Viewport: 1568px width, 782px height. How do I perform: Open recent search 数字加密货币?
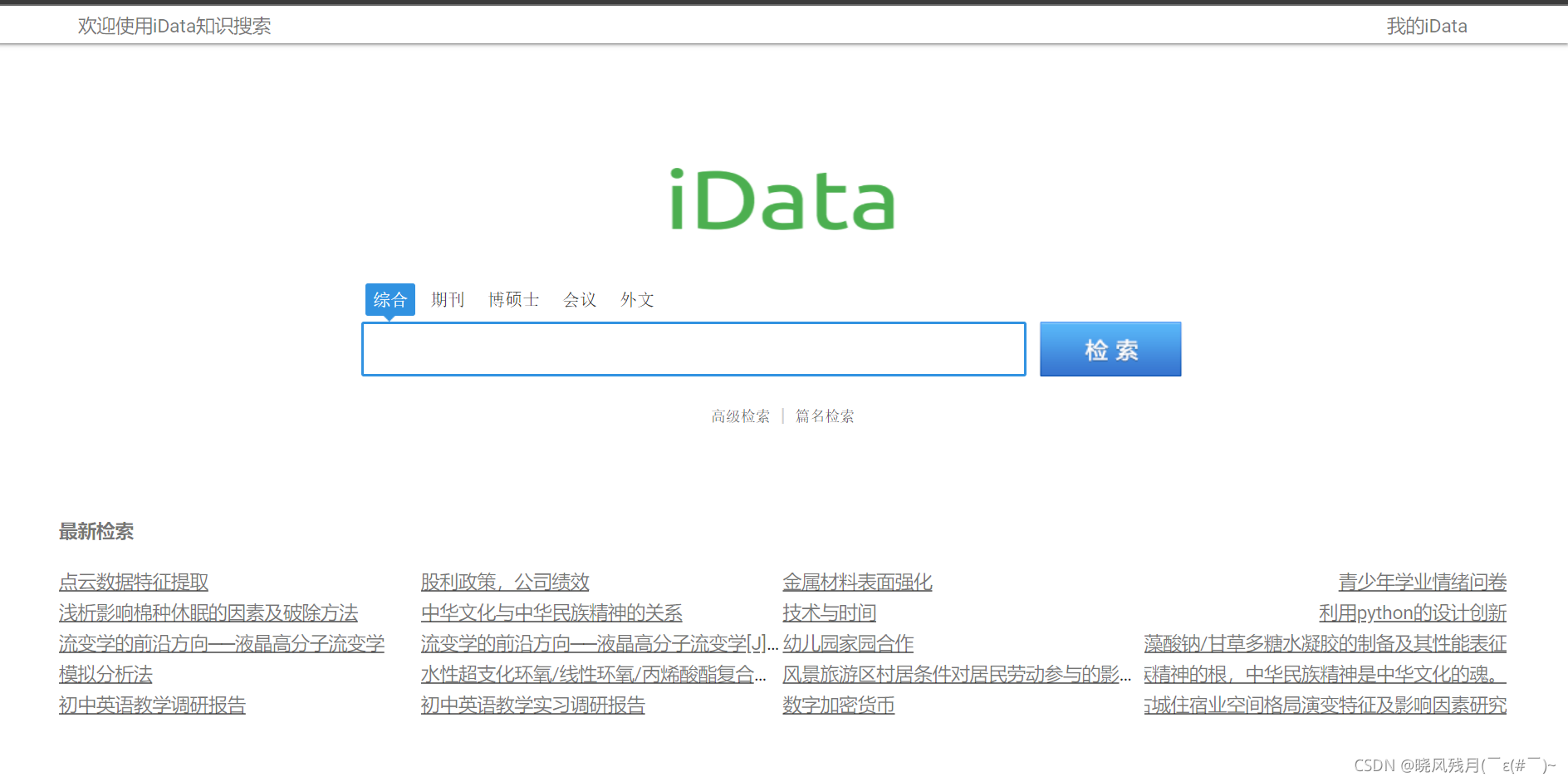(x=839, y=705)
